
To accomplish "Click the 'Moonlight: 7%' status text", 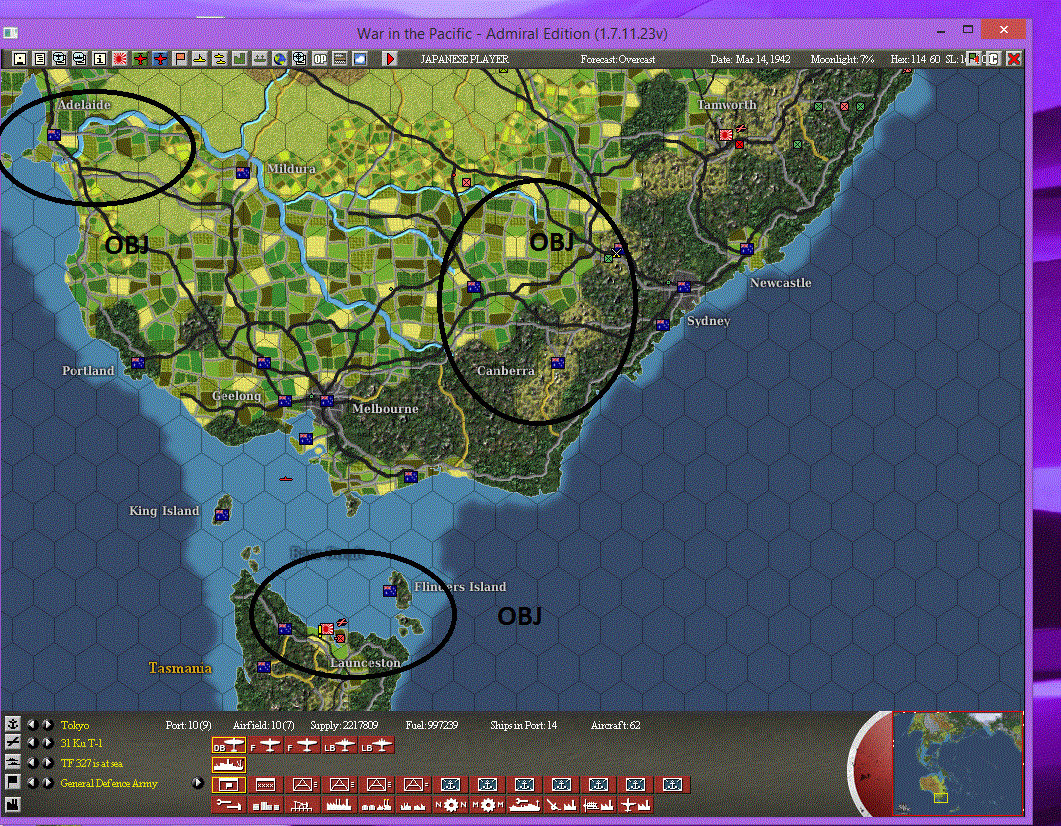I will tap(842, 60).
